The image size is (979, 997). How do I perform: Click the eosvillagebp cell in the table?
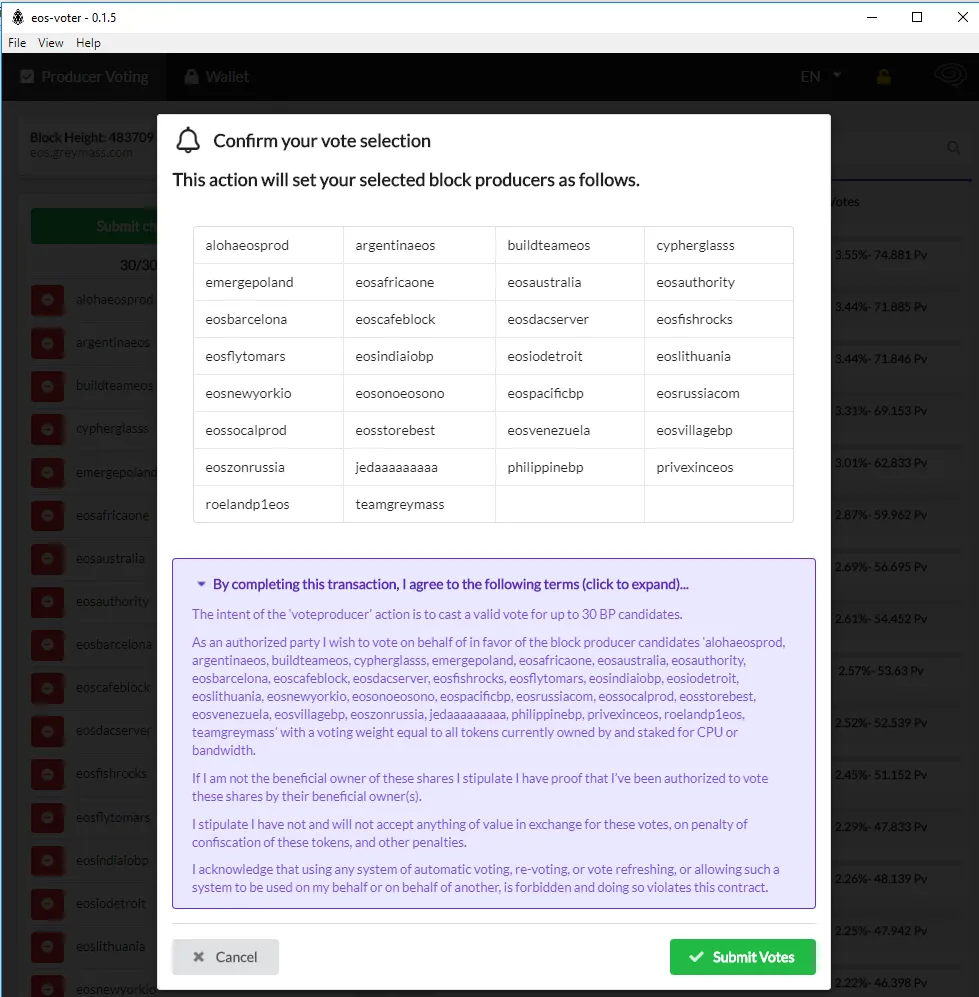(x=719, y=430)
